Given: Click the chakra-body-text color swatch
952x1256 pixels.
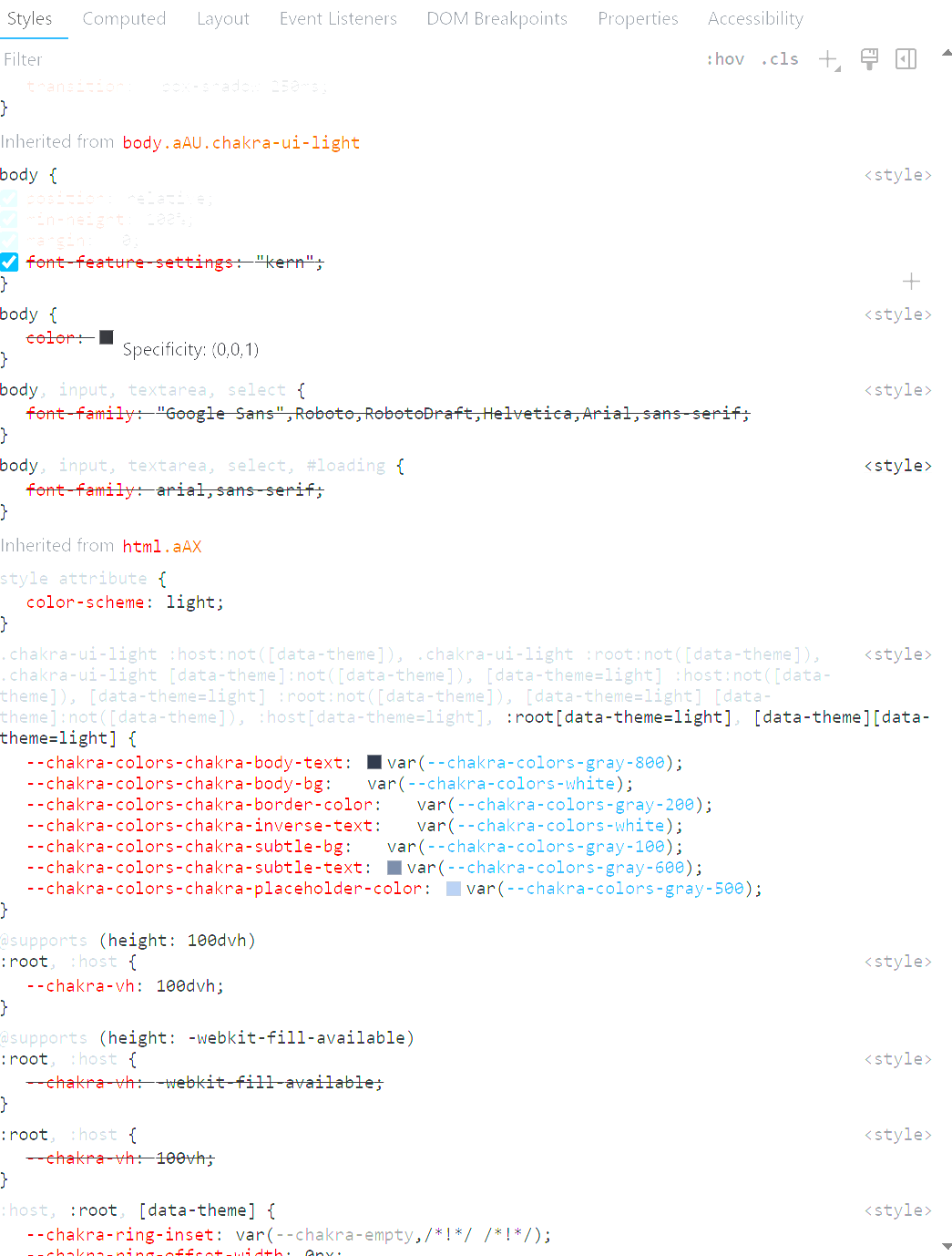Looking at the screenshot, I should [x=374, y=762].
